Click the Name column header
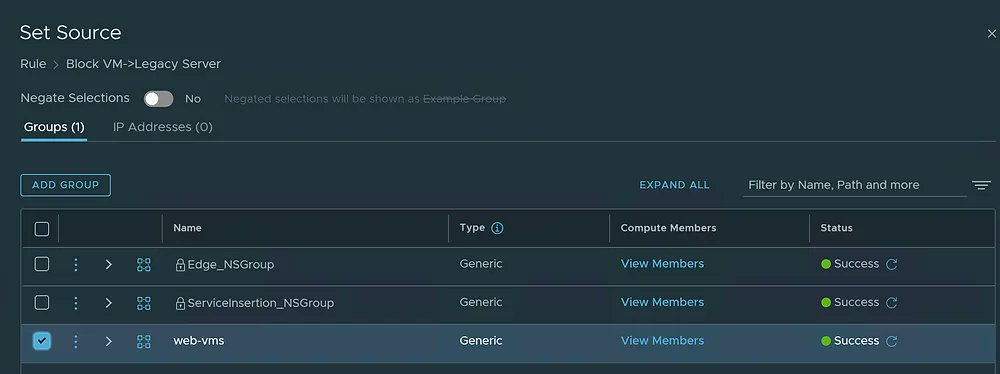The height and width of the screenshot is (374, 1000). 188,228
